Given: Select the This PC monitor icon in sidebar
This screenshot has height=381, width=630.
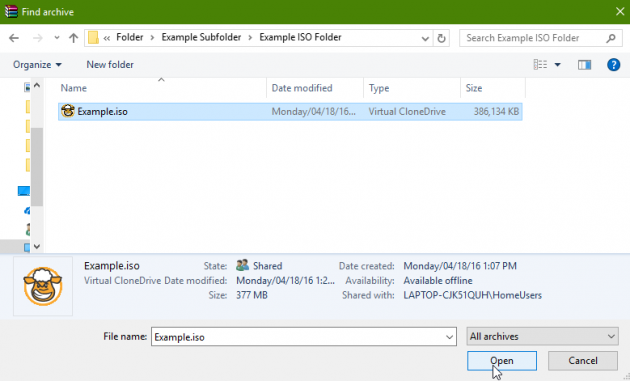Looking at the screenshot, I should (x=24, y=191).
